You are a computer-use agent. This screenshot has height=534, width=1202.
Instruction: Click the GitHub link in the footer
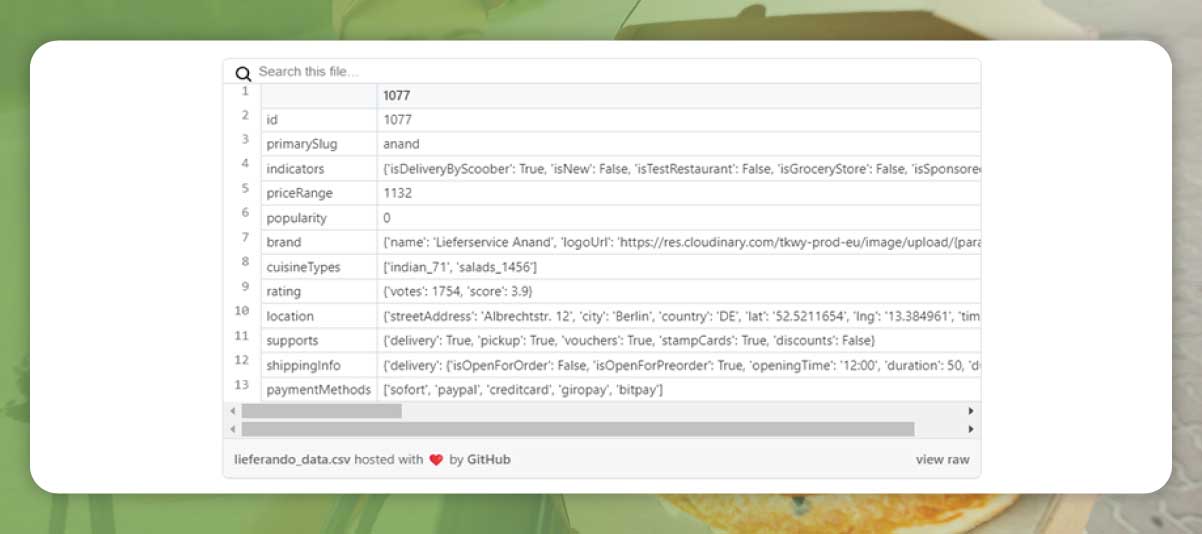pos(489,460)
